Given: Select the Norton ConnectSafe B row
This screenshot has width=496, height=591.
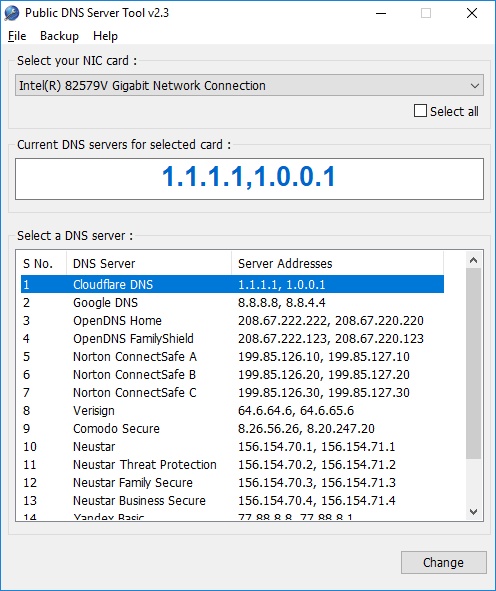Looking at the screenshot, I should coord(232,375).
